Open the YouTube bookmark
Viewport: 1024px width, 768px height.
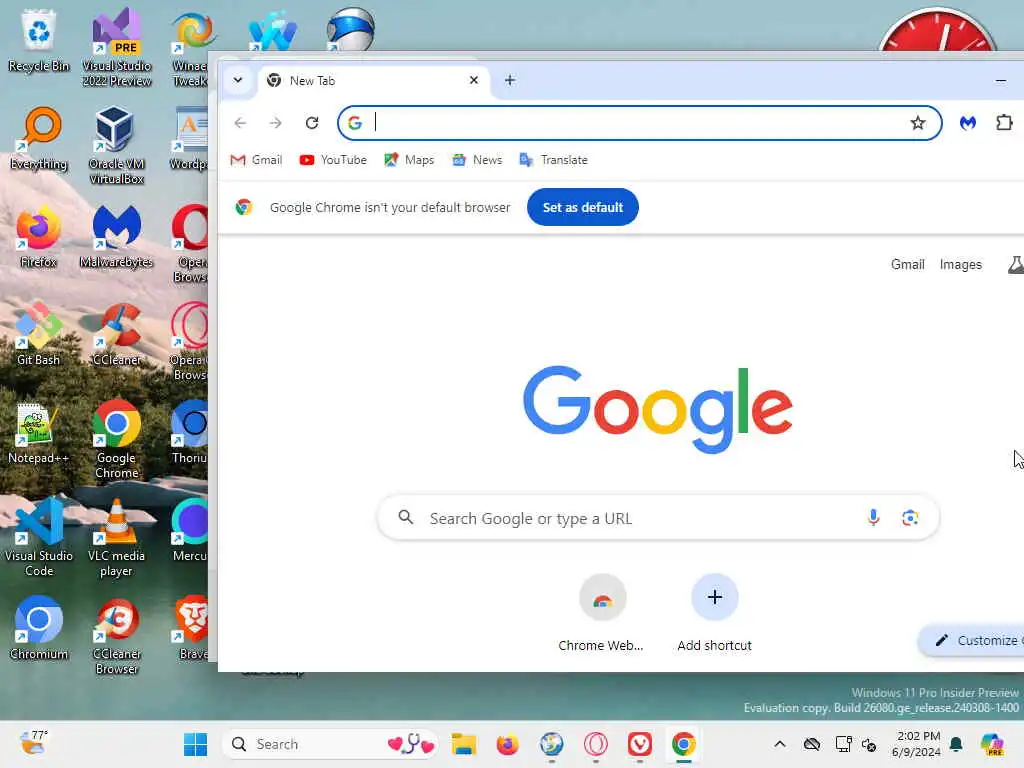[x=333, y=160]
